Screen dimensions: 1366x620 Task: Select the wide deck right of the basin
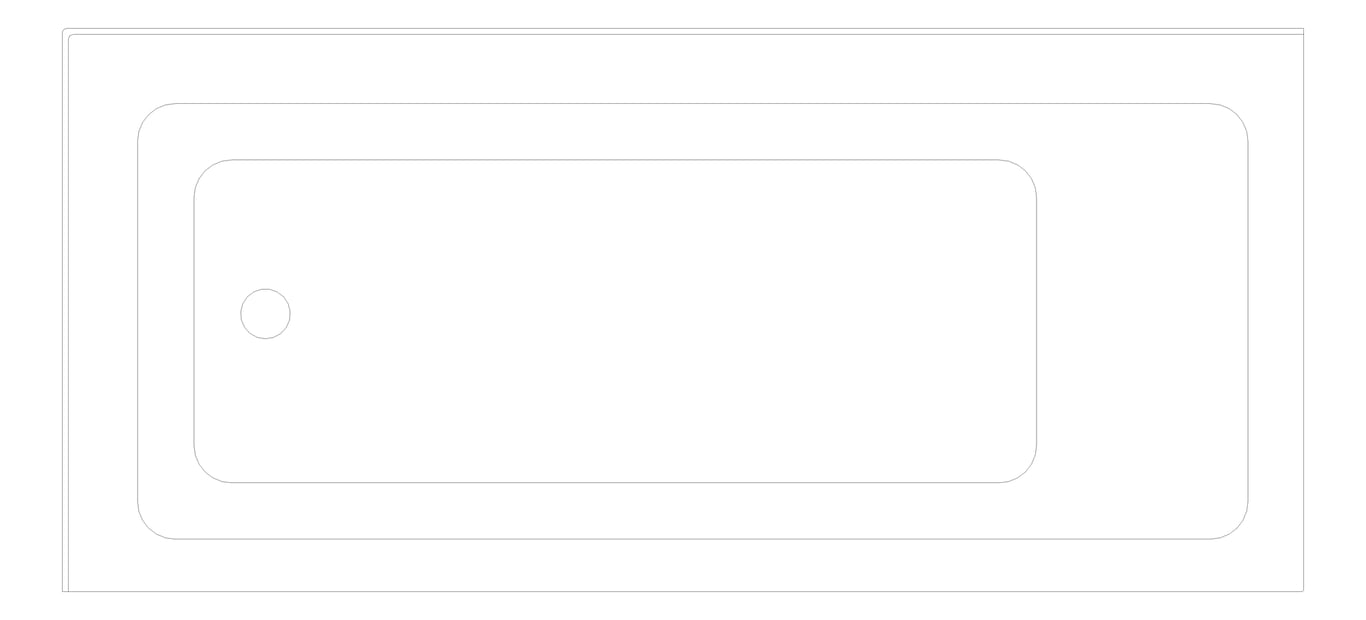1142,321
